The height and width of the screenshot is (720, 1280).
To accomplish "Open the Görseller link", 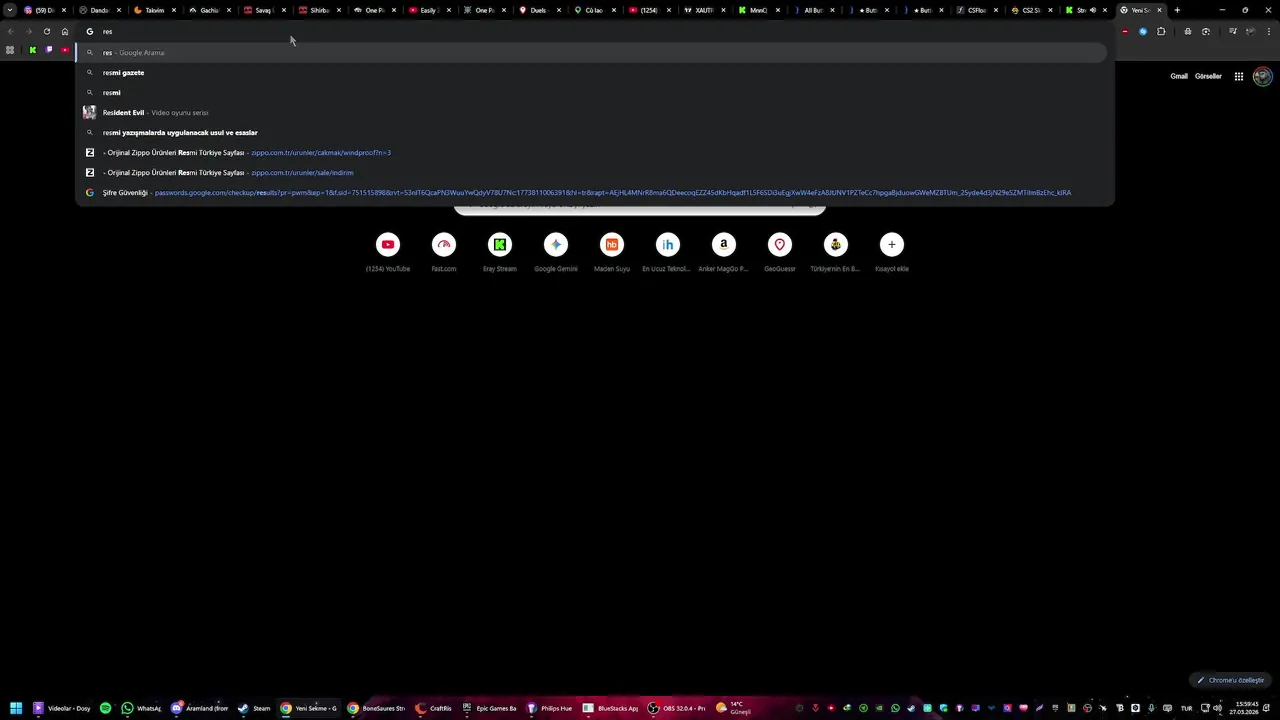I will [x=1208, y=76].
